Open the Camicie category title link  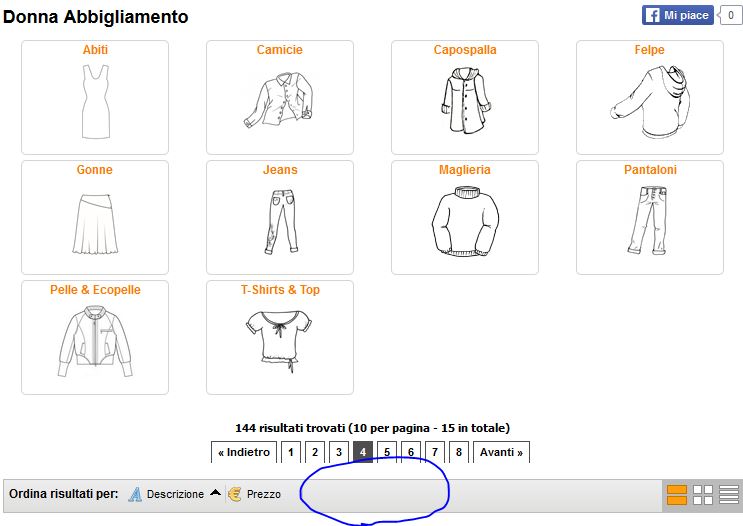click(280, 50)
